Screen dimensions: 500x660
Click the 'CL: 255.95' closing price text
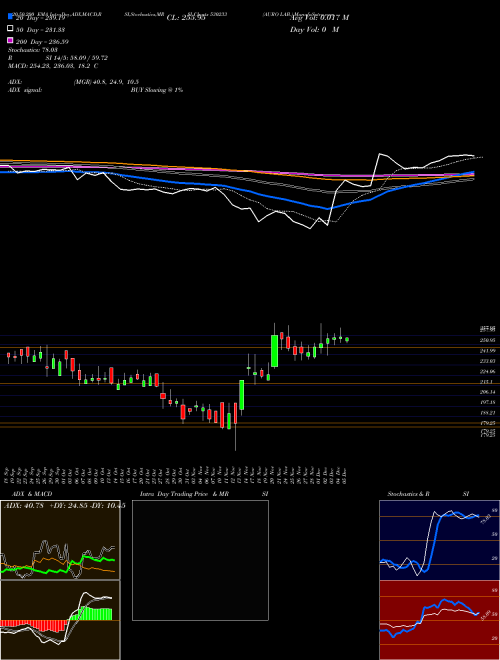pos(186,18)
